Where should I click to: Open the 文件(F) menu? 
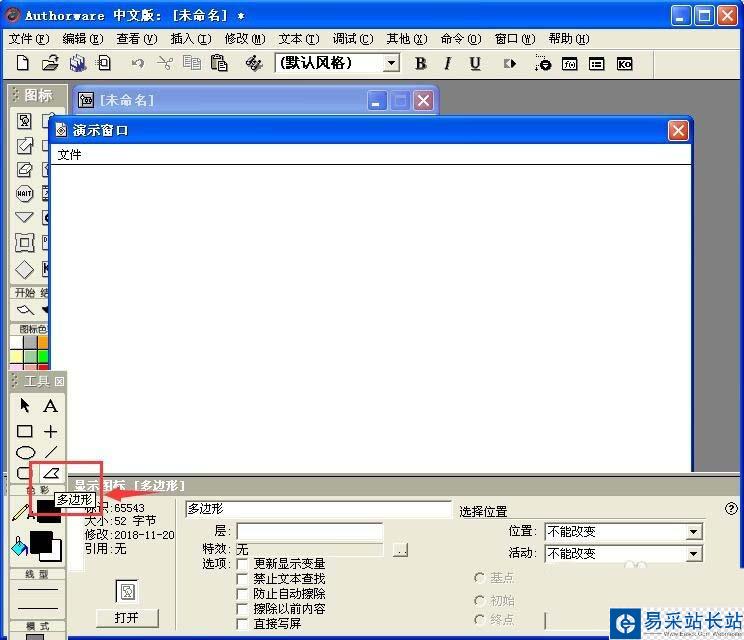point(29,39)
